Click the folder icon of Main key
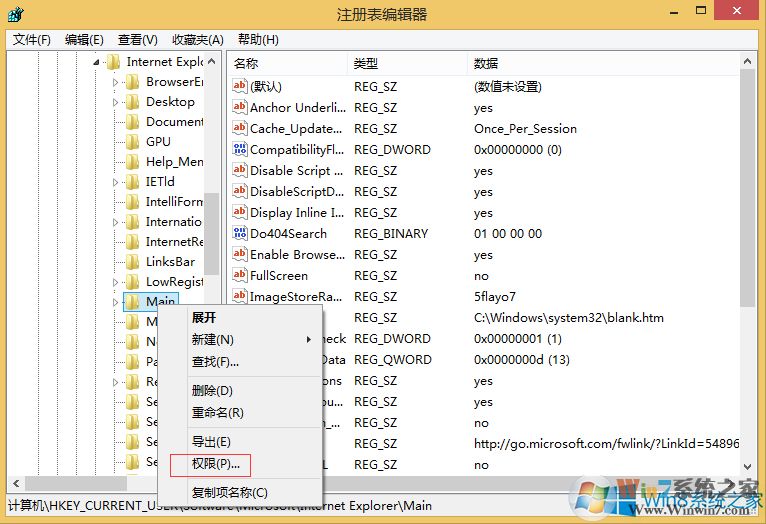The image size is (766, 524). pyautogui.click(x=132, y=302)
